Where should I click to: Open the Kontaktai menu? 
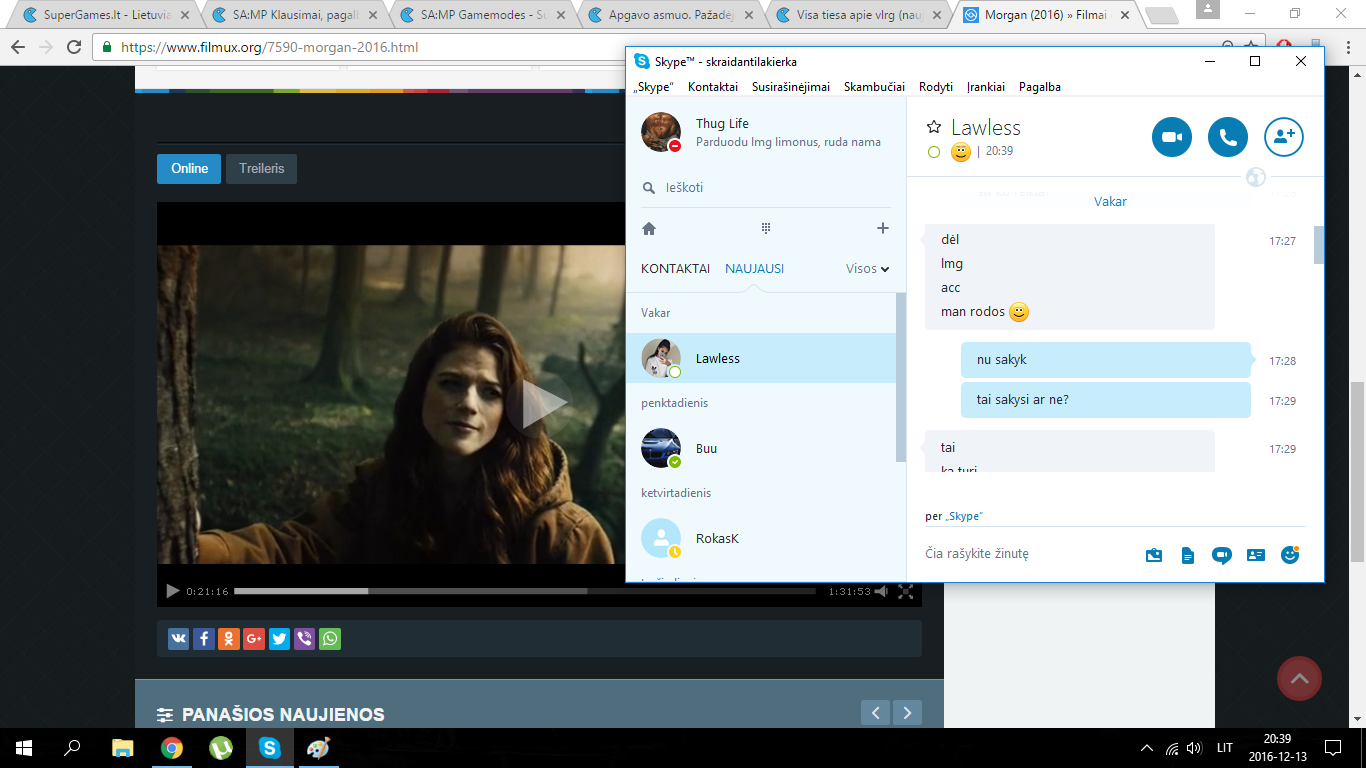713,87
